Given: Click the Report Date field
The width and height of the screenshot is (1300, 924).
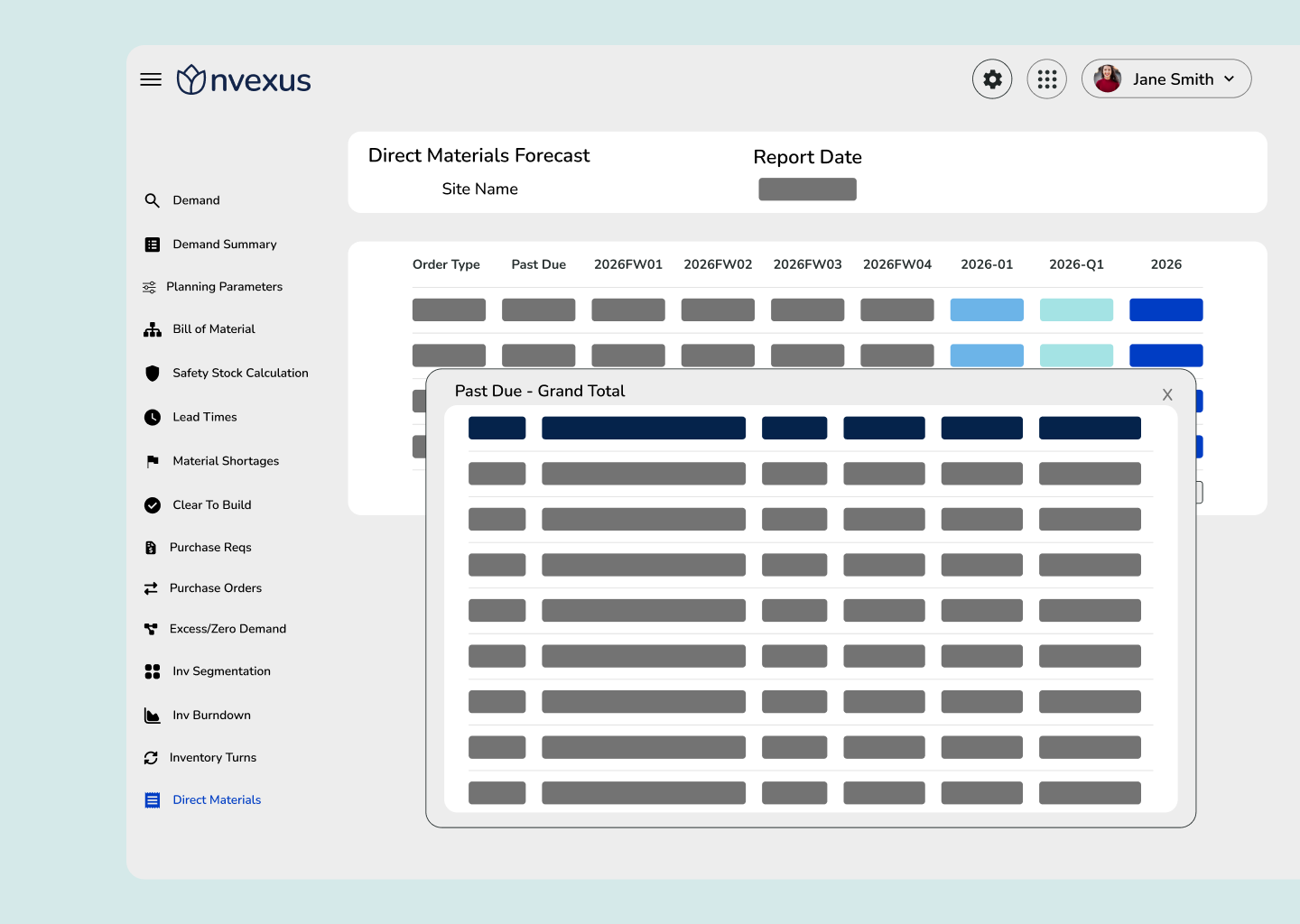Looking at the screenshot, I should [x=807, y=189].
